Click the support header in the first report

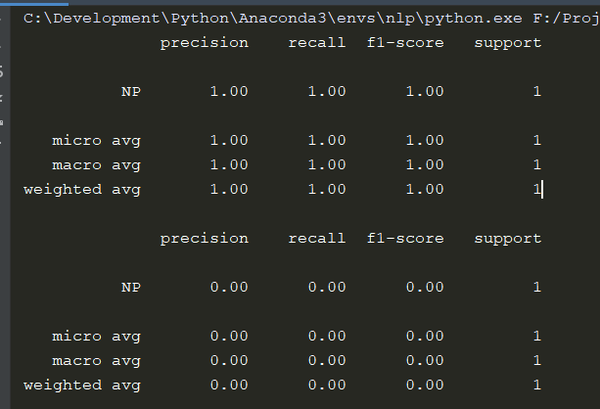point(507,43)
